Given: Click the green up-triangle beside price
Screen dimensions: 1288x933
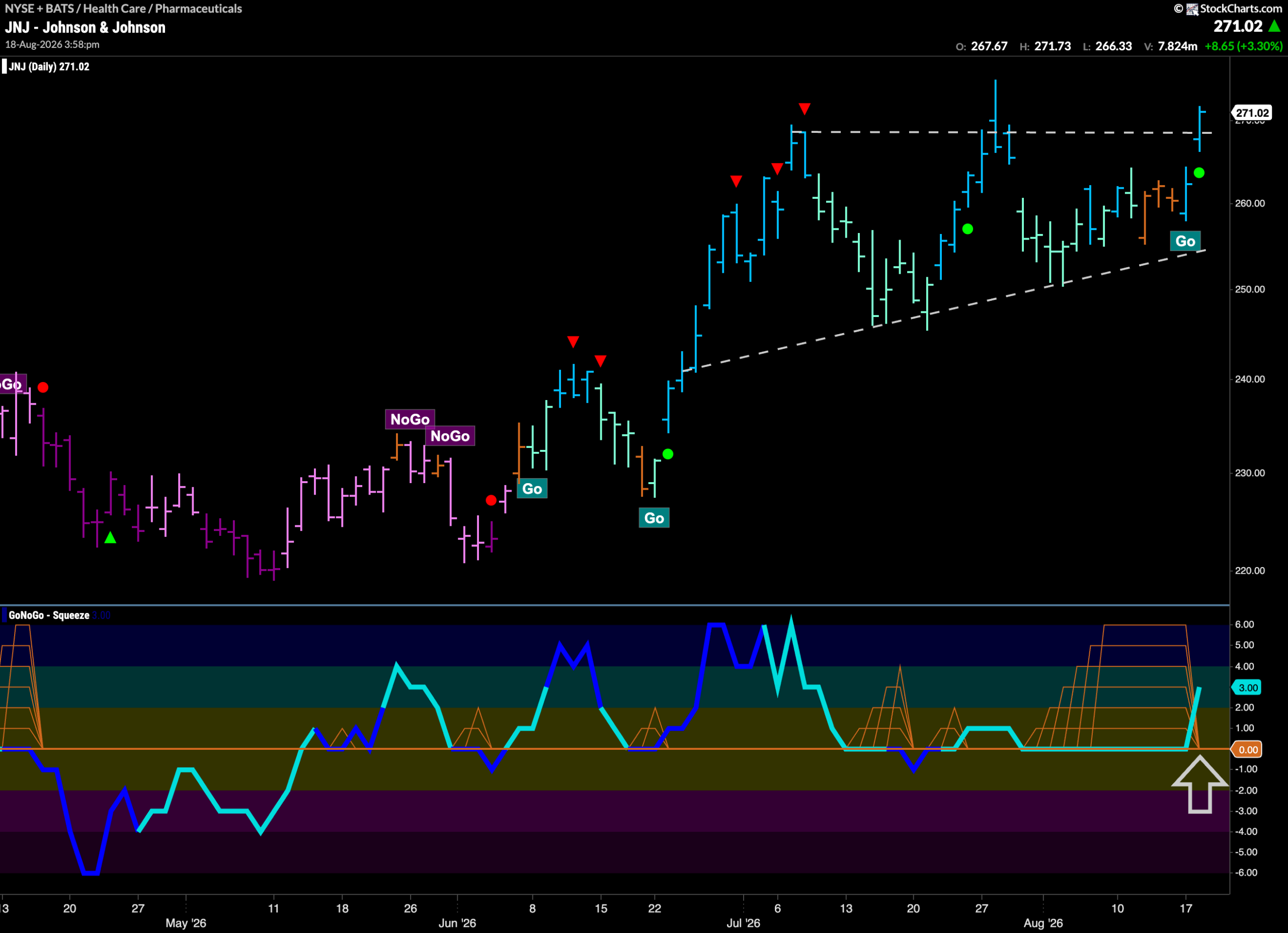Looking at the screenshot, I should click(1274, 26).
